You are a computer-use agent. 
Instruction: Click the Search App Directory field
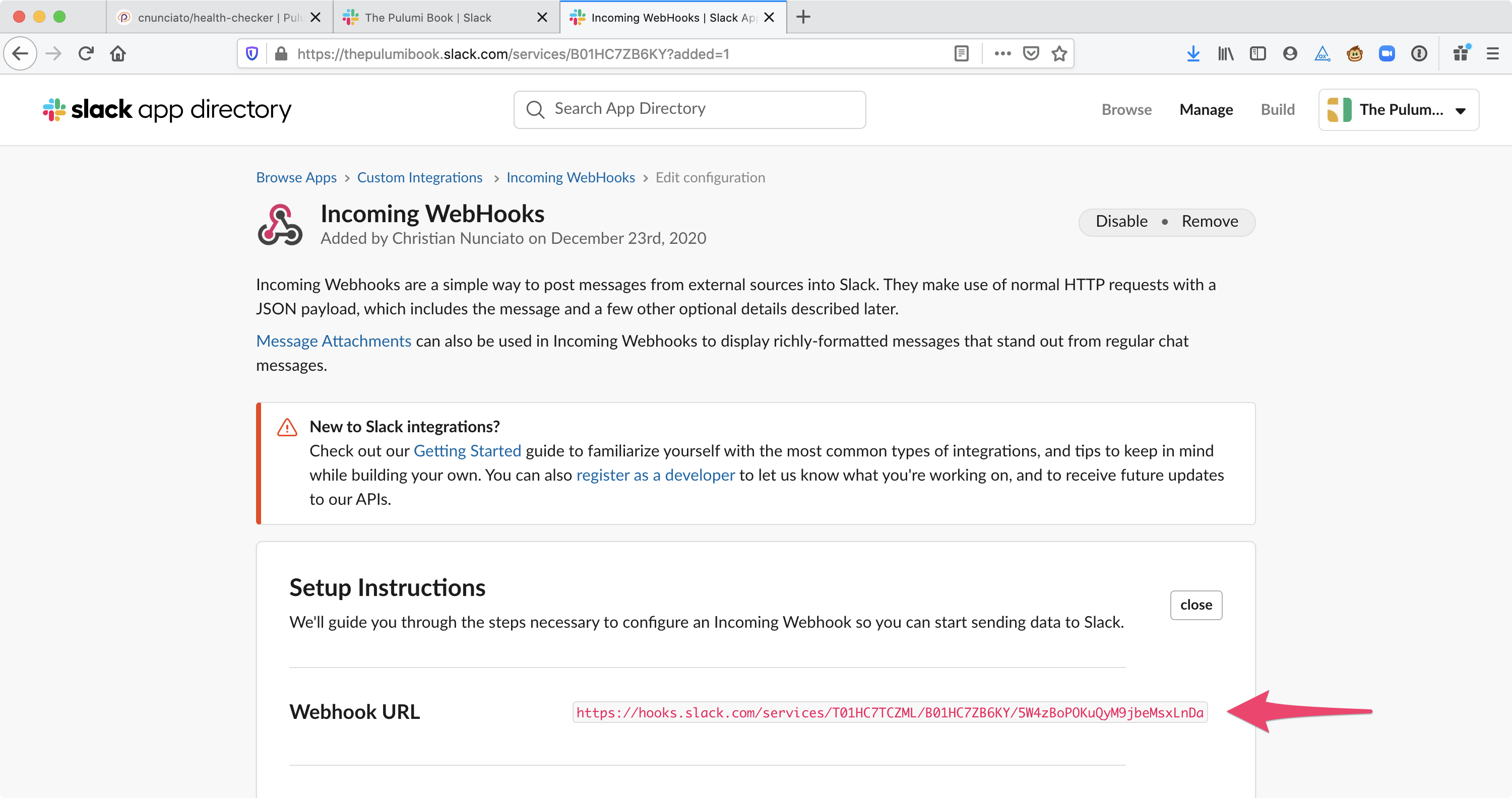pos(689,109)
